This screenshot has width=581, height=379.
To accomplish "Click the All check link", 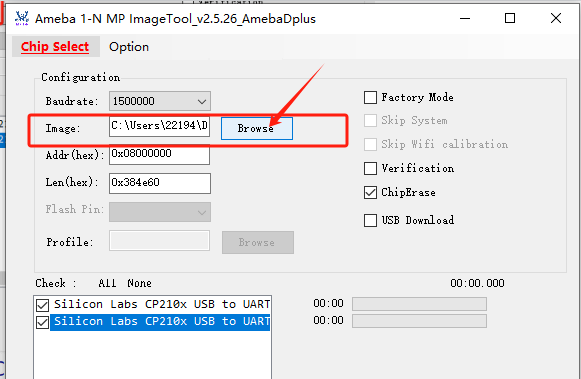I will [107, 283].
